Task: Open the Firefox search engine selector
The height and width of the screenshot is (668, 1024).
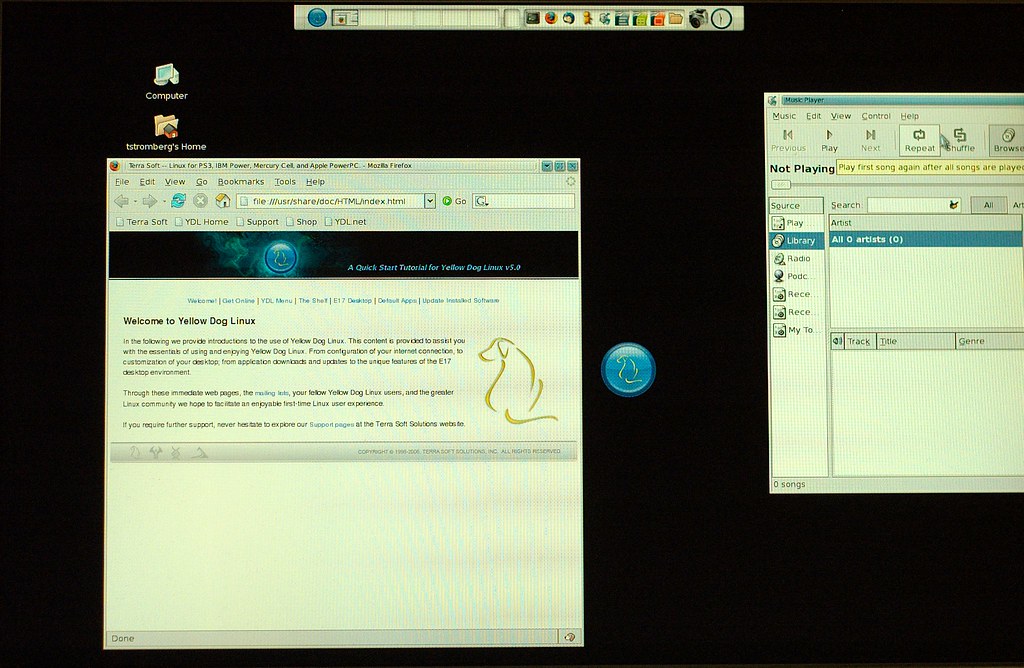Action: (481, 201)
